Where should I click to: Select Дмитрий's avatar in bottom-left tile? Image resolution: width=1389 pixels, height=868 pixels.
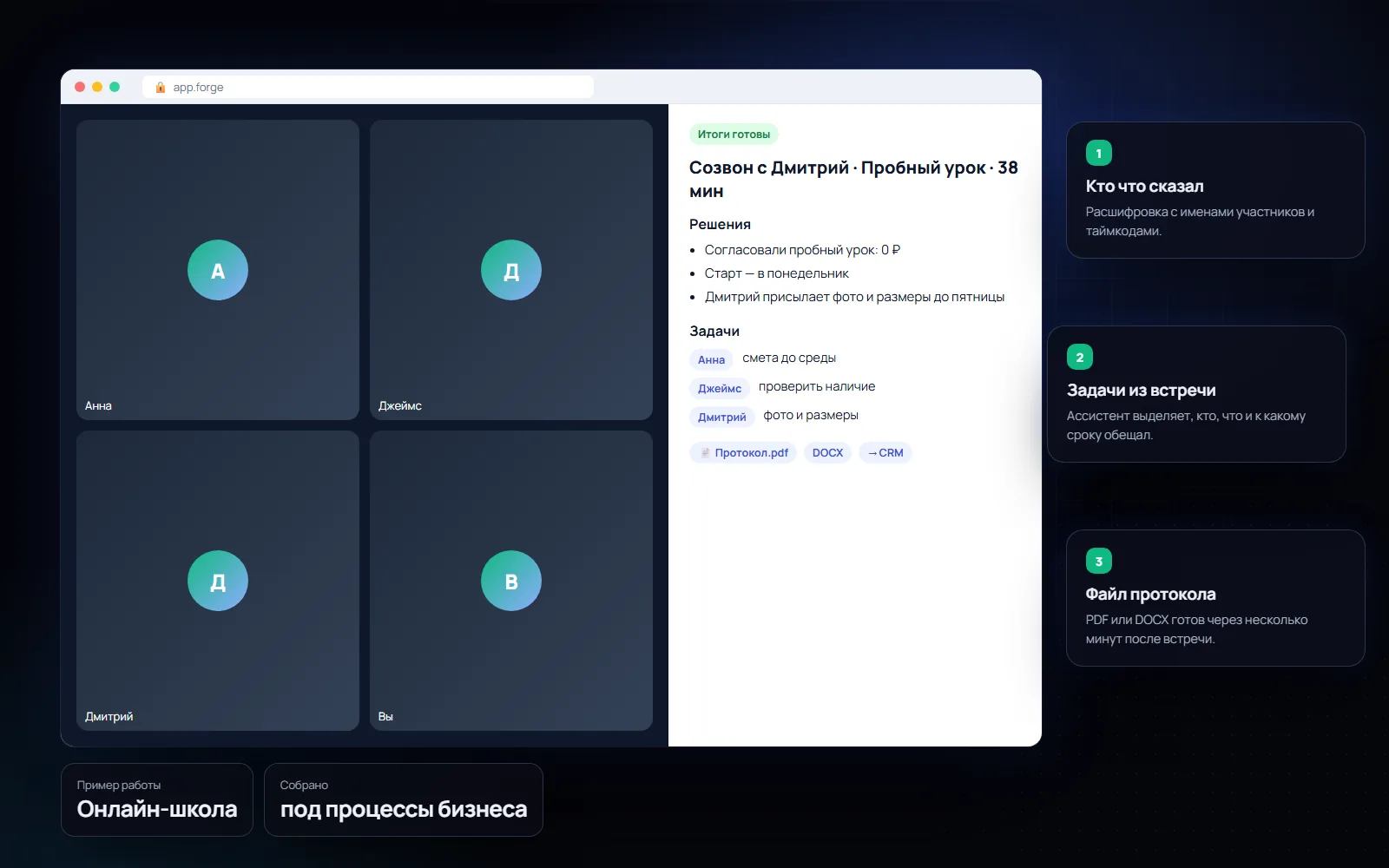coord(218,581)
